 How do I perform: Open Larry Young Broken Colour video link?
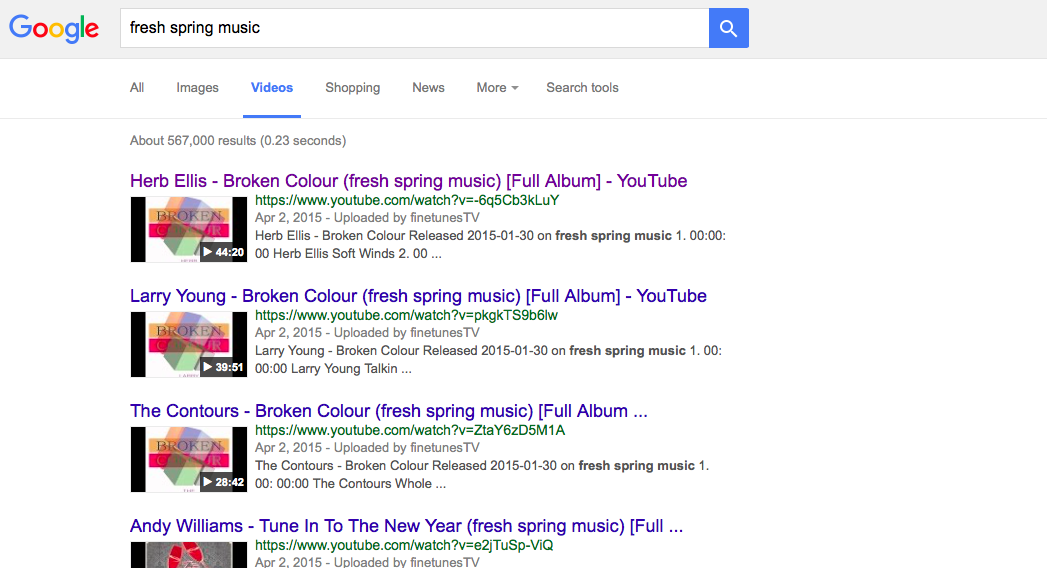coord(418,296)
